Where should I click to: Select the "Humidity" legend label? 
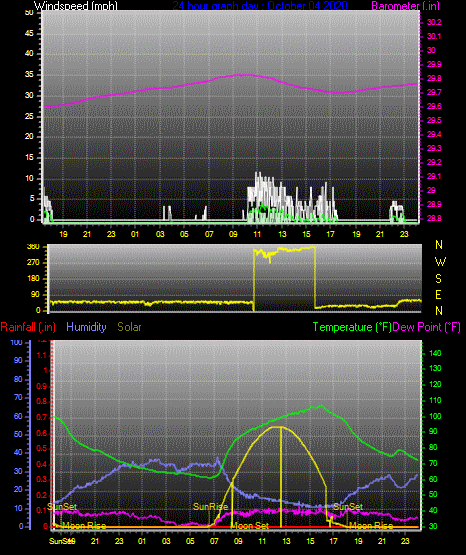coord(86,327)
